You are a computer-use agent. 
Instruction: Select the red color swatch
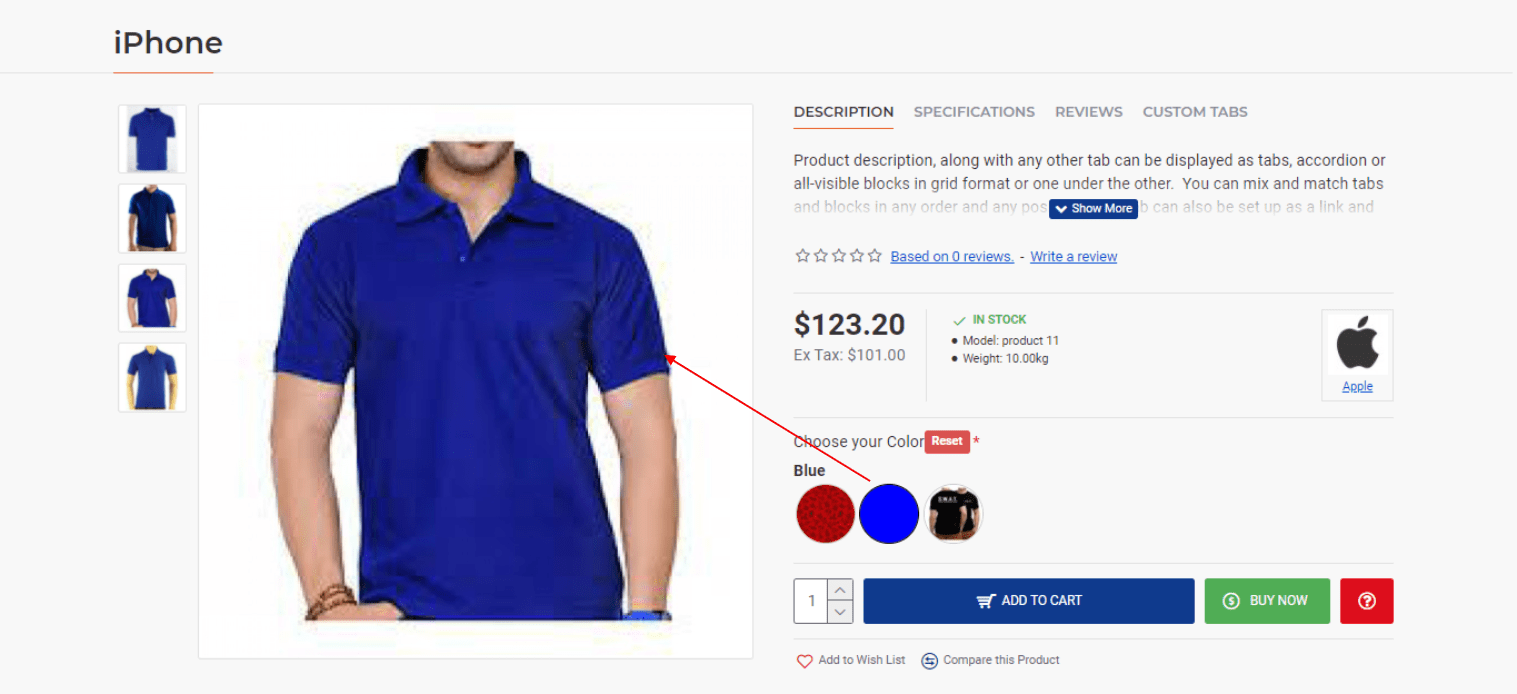[825, 513]
